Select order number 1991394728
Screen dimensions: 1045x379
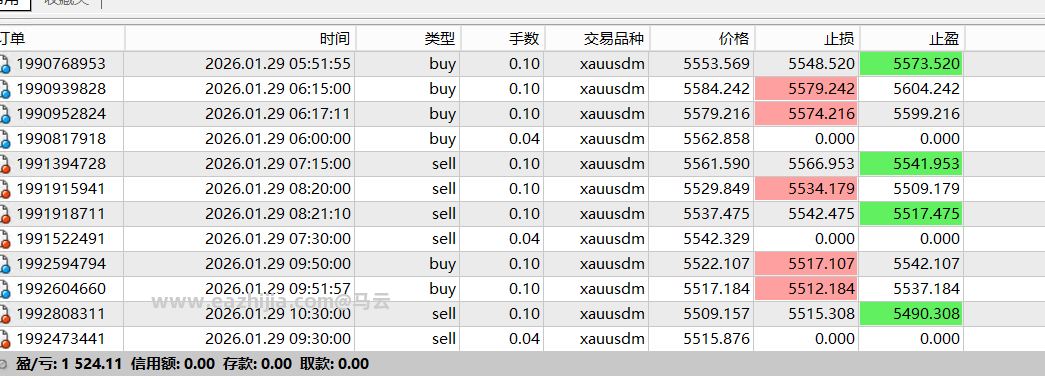pyautogui.click(x=61, y=164)
